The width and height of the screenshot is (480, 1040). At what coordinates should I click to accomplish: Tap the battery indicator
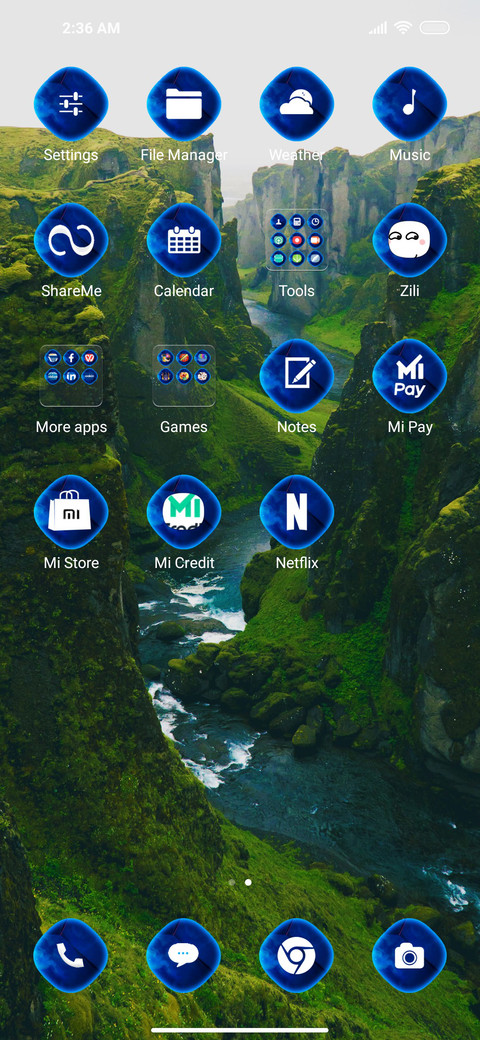[435, 28]
